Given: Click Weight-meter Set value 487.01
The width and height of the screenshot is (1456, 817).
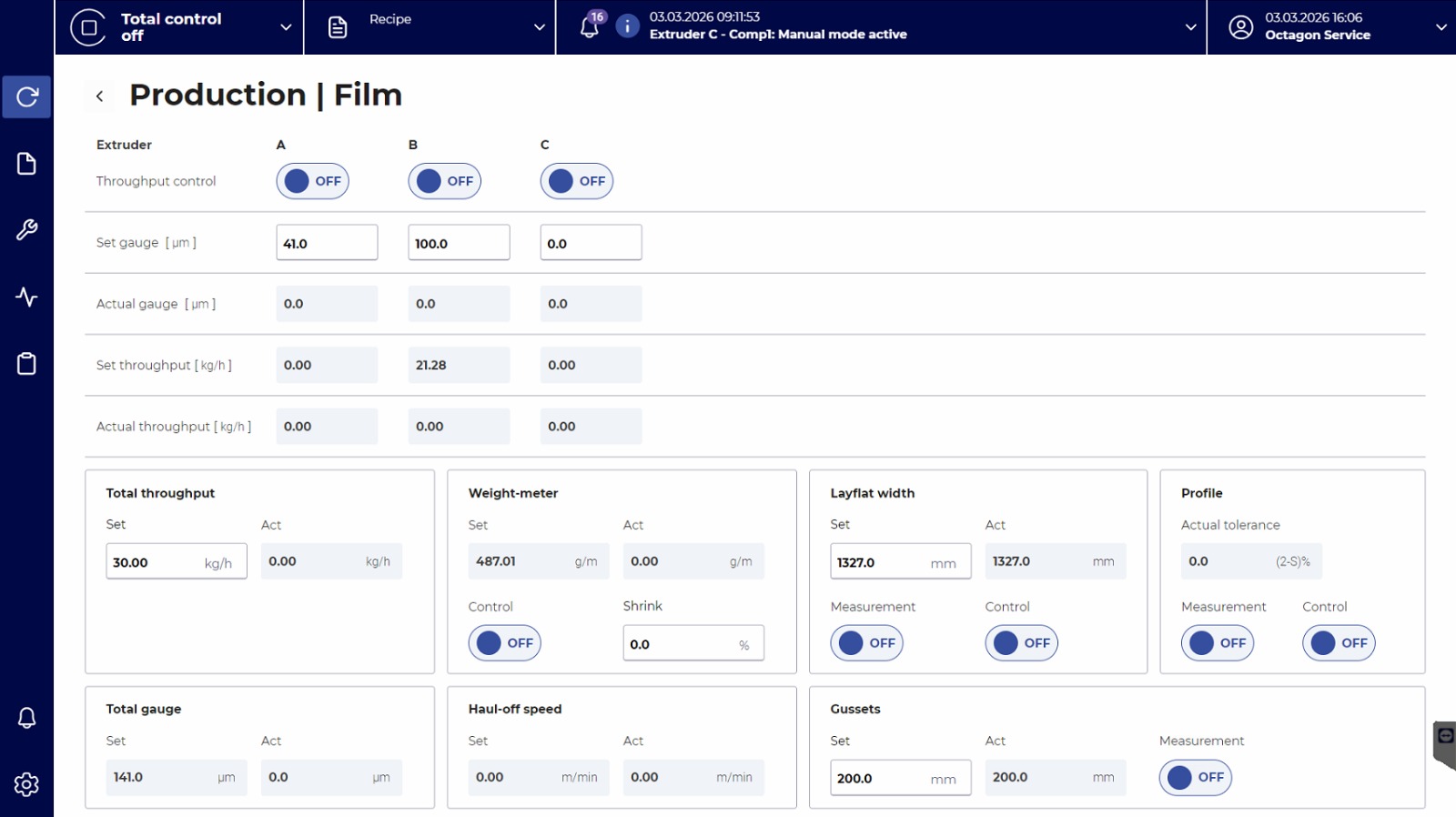Looking at the screenshot, I should [x=539, y=561].
